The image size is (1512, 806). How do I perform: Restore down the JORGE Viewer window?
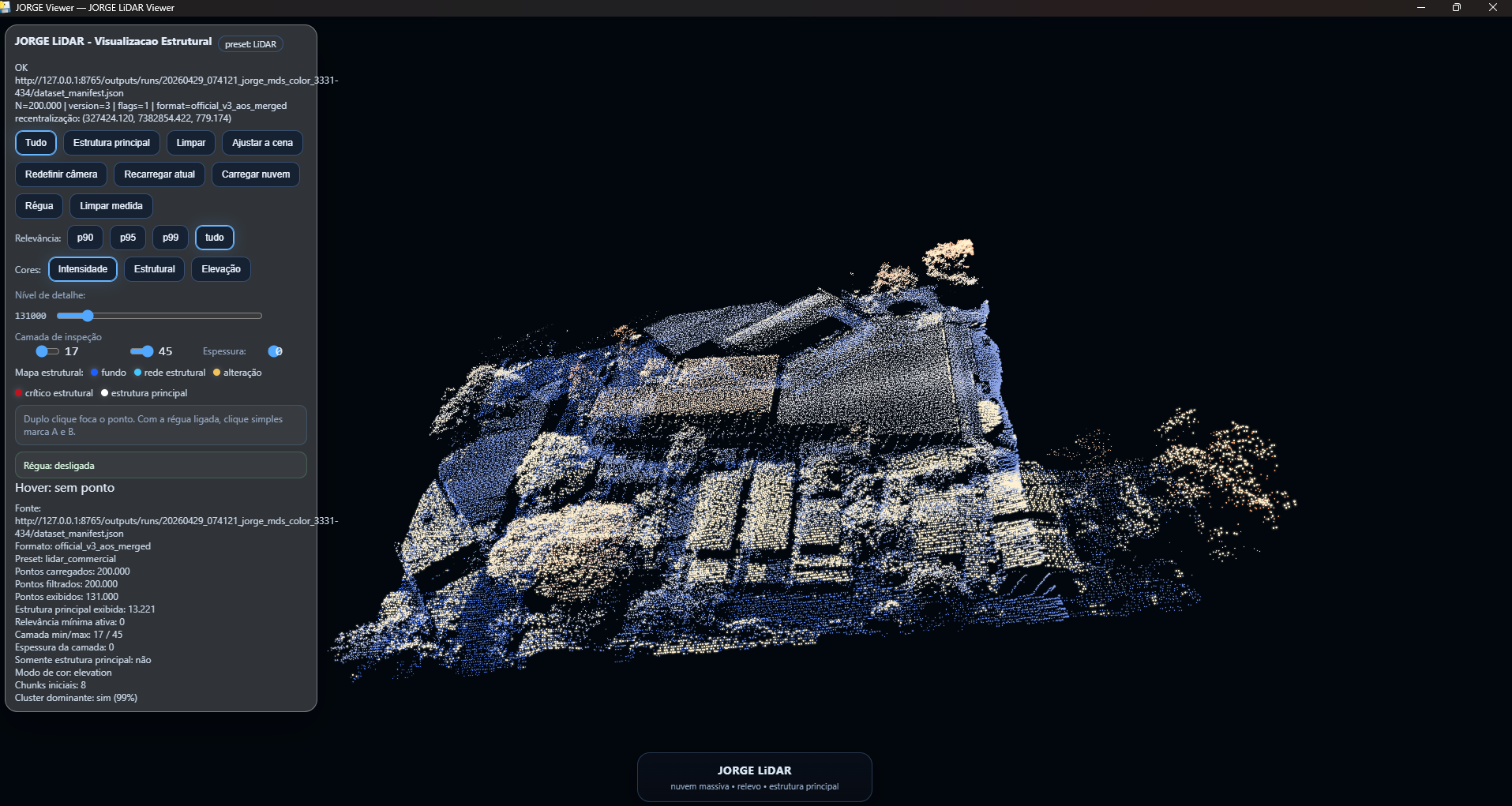[x=1457, y=7]
